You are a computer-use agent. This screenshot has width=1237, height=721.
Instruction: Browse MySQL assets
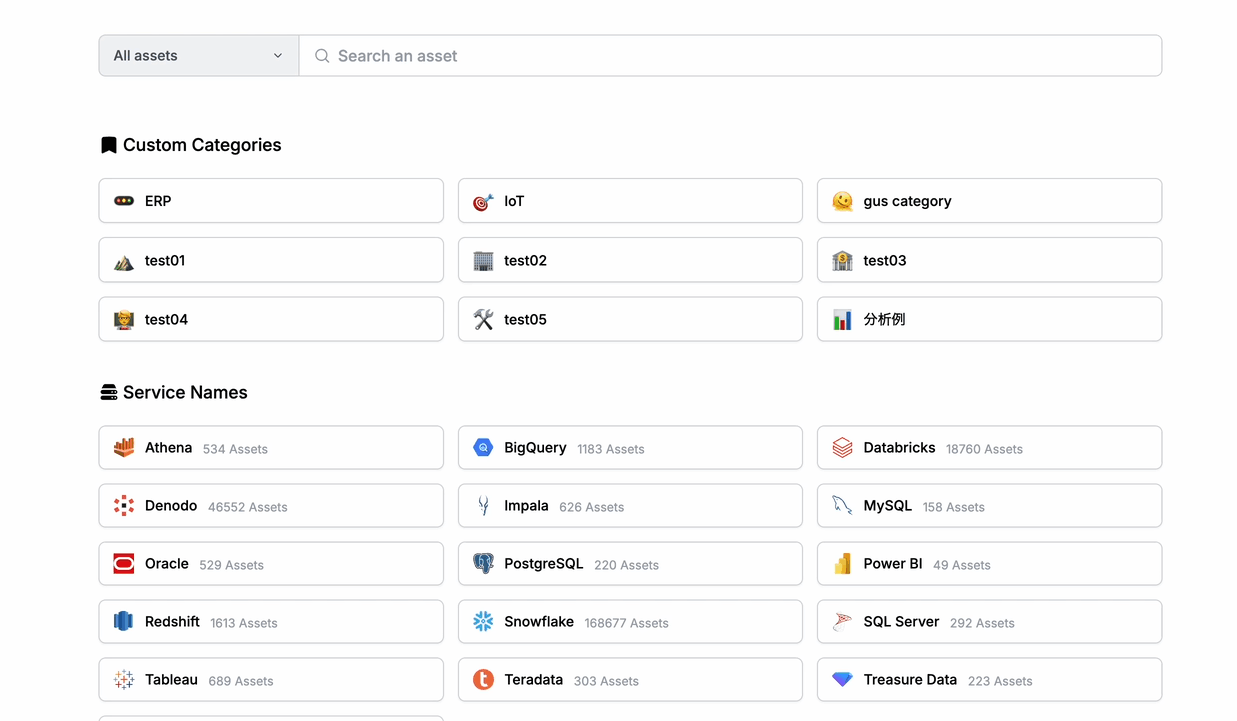[x=989, y=506]
